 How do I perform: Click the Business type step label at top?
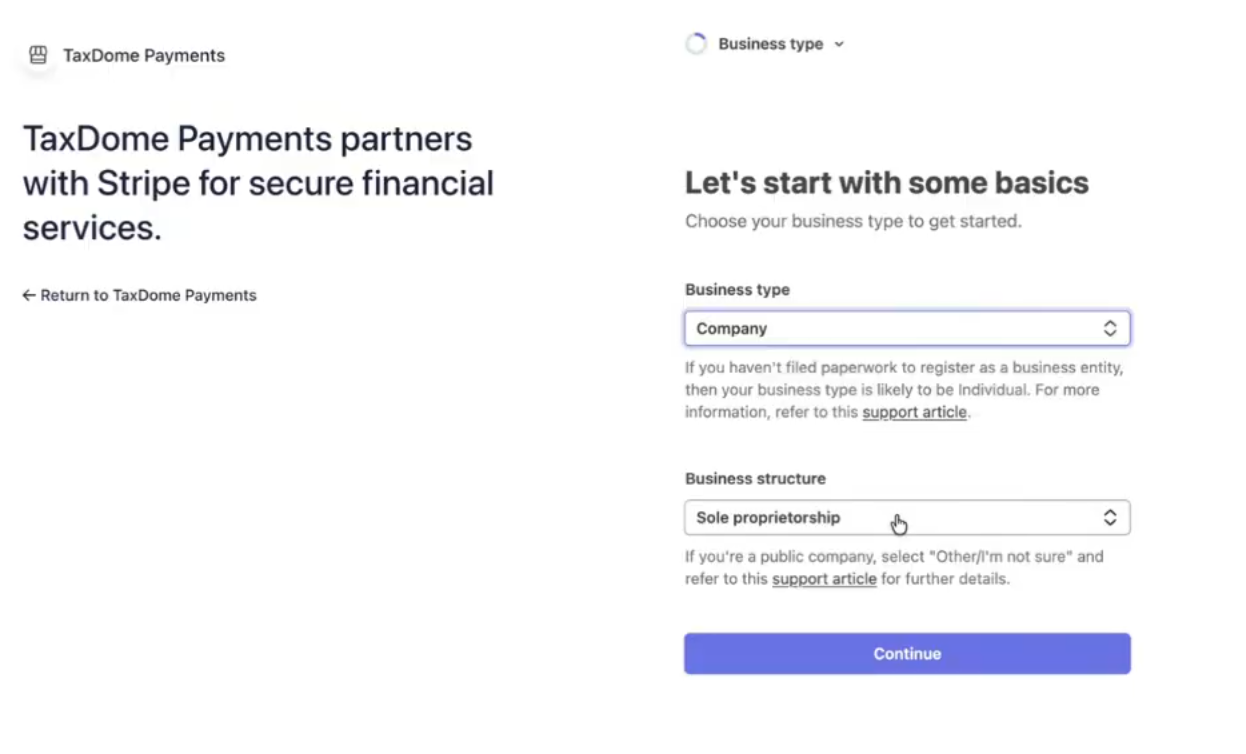[770, 44]
